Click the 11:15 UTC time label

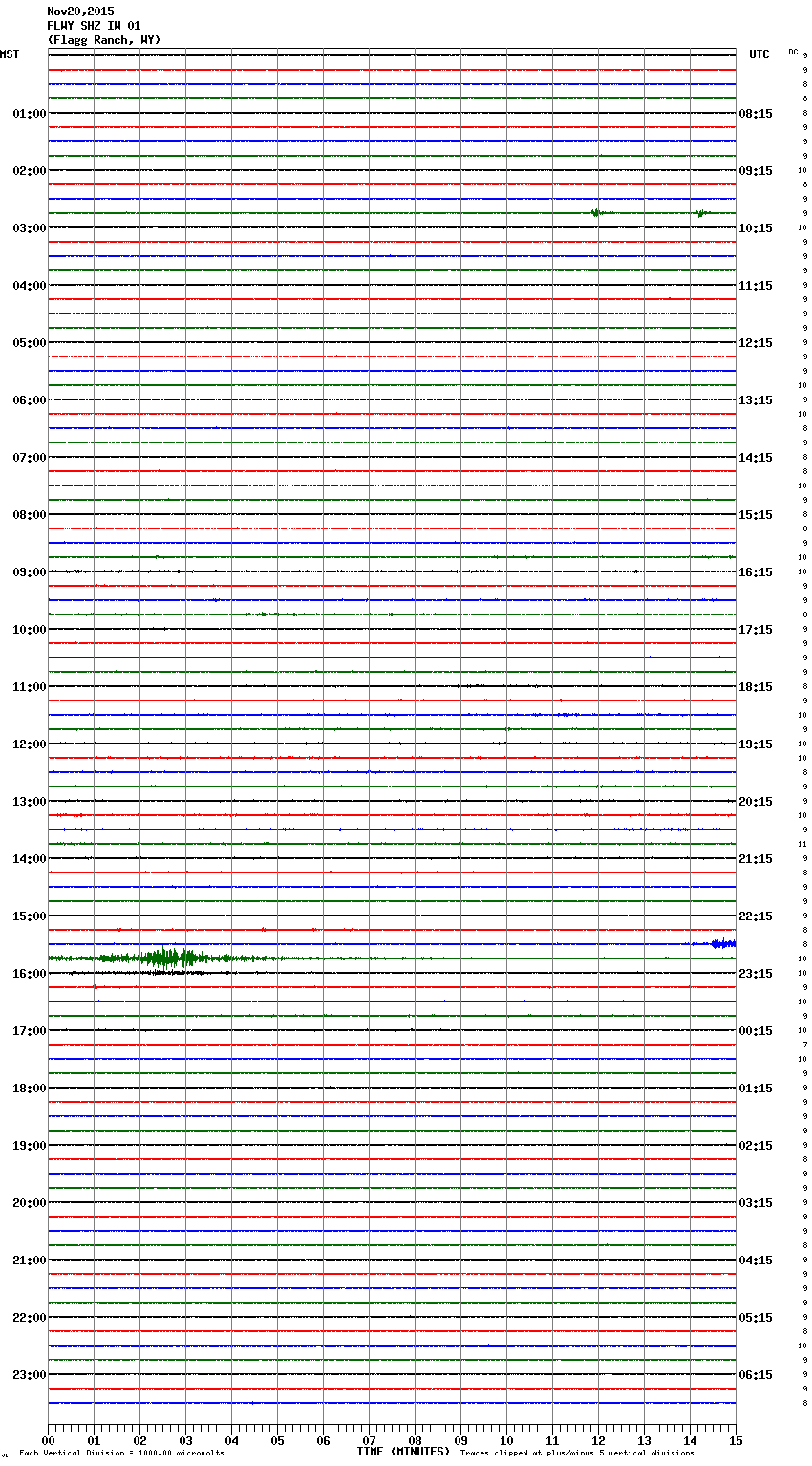756,286
